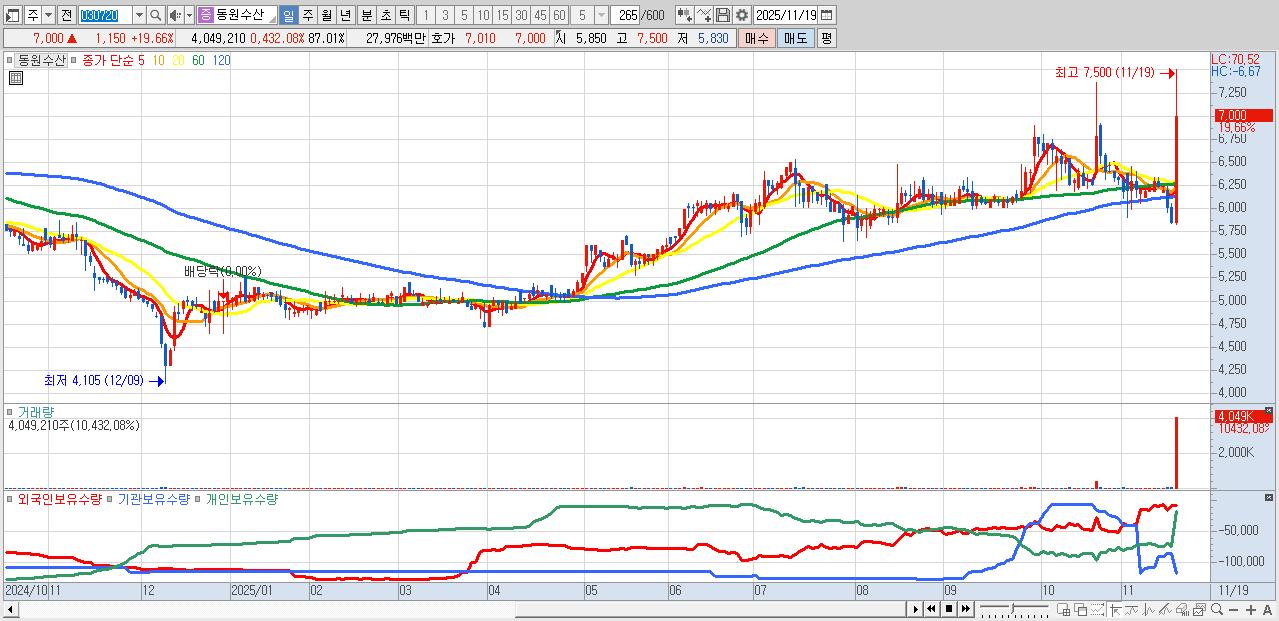Click the zoom magnifier icon in bottom bar
The height and width of the screenshot is (621, 1279).
pyautogui.click(x=1217, y=609)
